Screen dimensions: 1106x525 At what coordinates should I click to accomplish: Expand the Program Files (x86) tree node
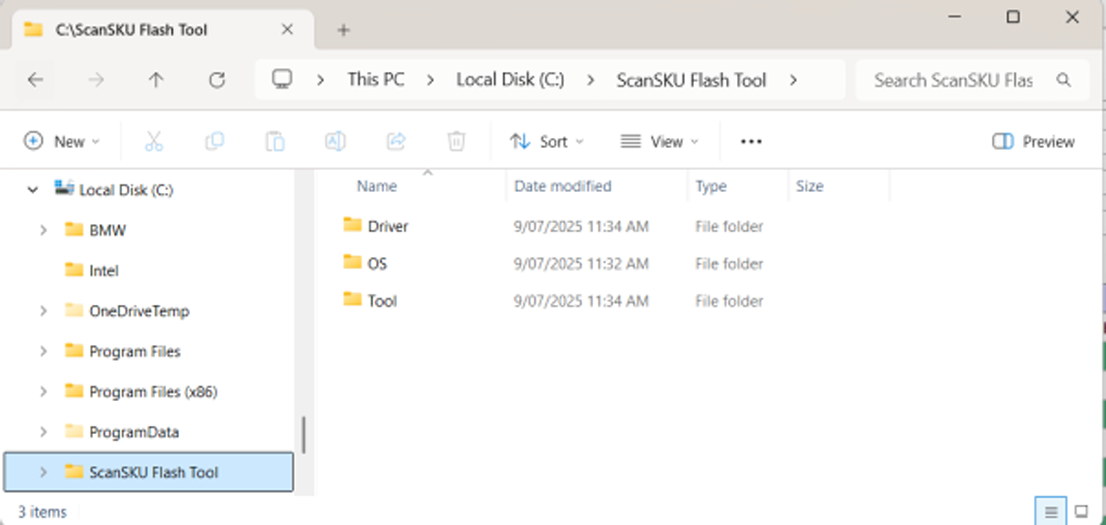43,391
